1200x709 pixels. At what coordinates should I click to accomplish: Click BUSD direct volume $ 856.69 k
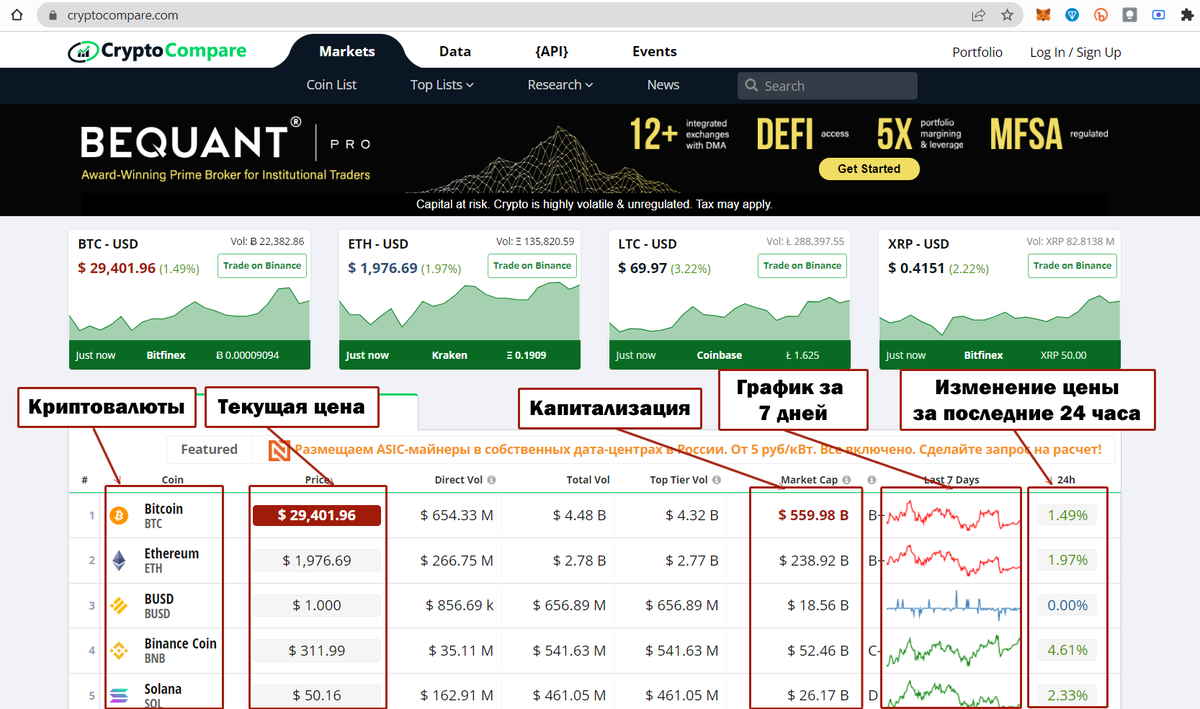459,606
